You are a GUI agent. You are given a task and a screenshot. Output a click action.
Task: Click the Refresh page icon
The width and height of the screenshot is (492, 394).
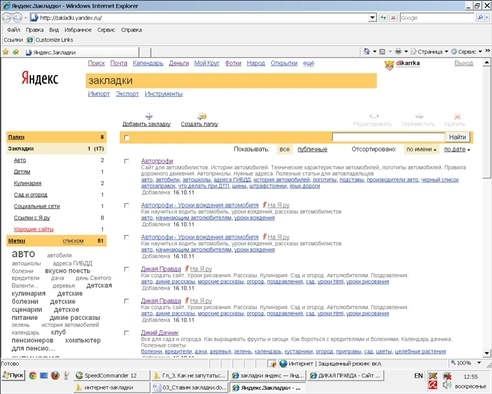pyautogui.click(x=383, y=18)
